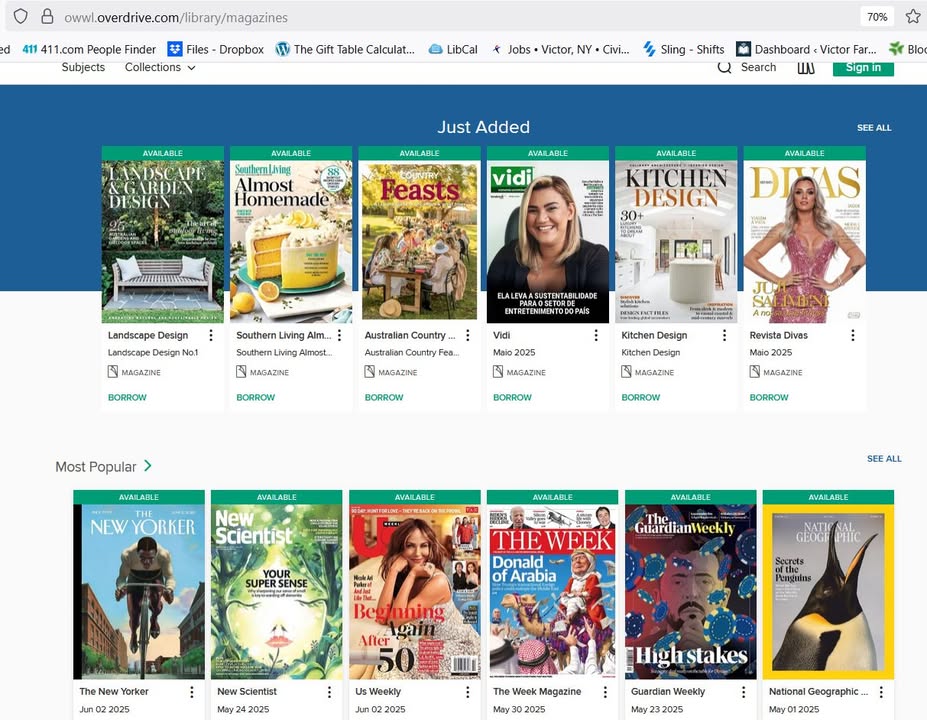The height and width of the screenshot is (720, 927).
Task: Open options menu for National Geographic
Action: click(881, 692)
